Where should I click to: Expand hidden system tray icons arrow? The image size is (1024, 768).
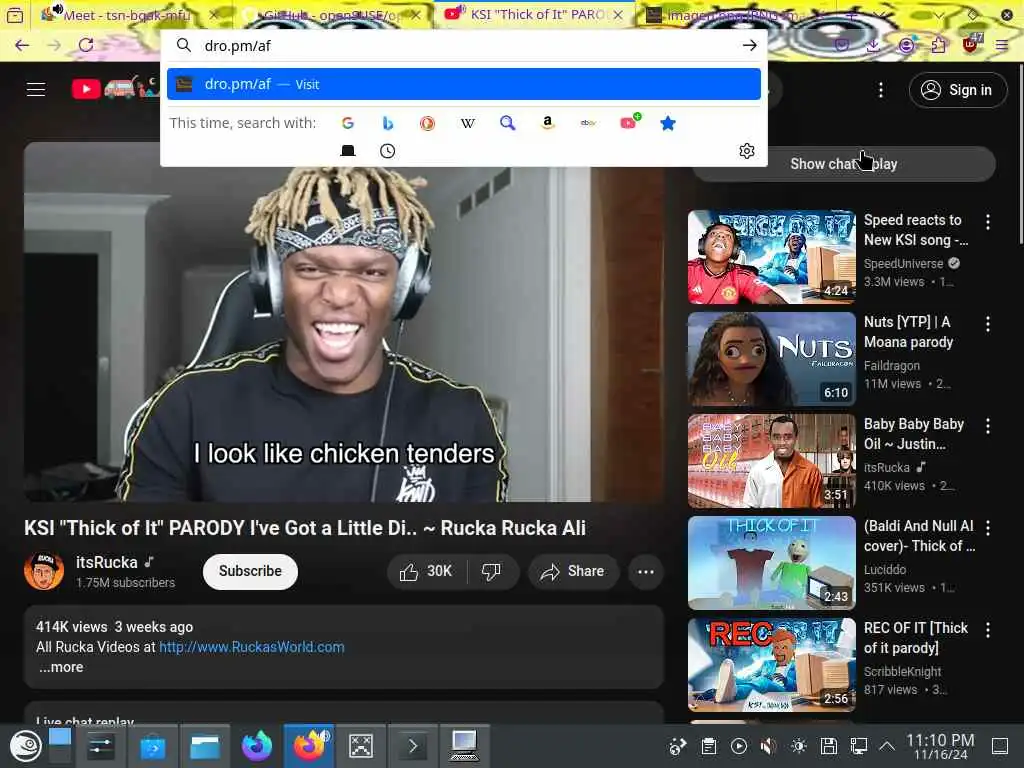coord(887,746)
